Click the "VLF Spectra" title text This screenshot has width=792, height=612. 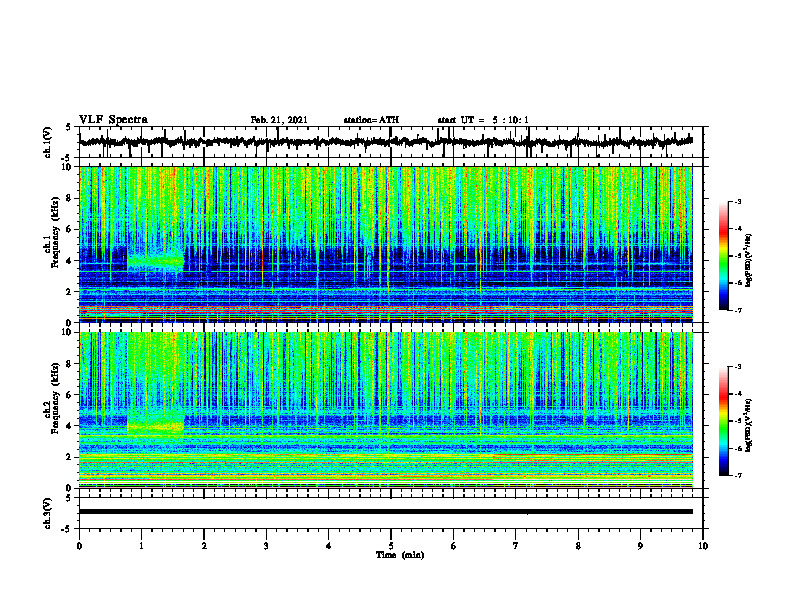[113, 120]
